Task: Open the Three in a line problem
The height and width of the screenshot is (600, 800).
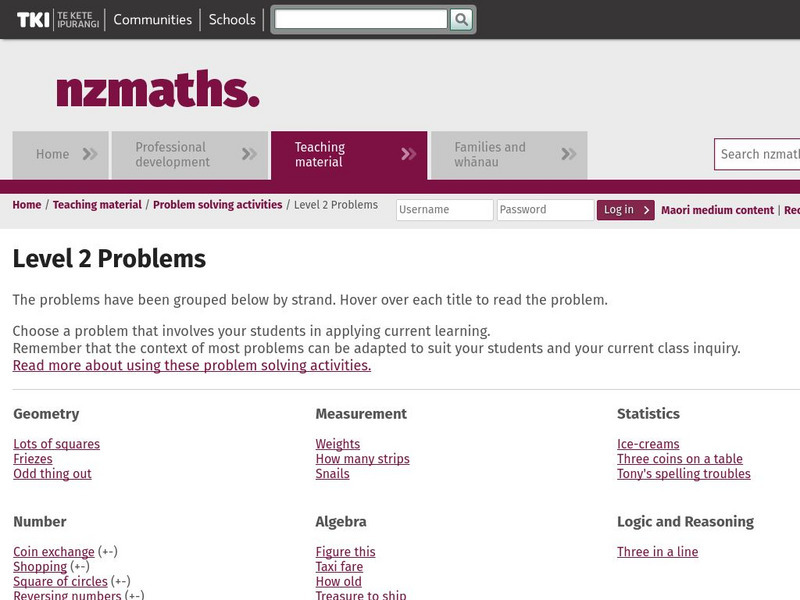Action: point(658,552)
